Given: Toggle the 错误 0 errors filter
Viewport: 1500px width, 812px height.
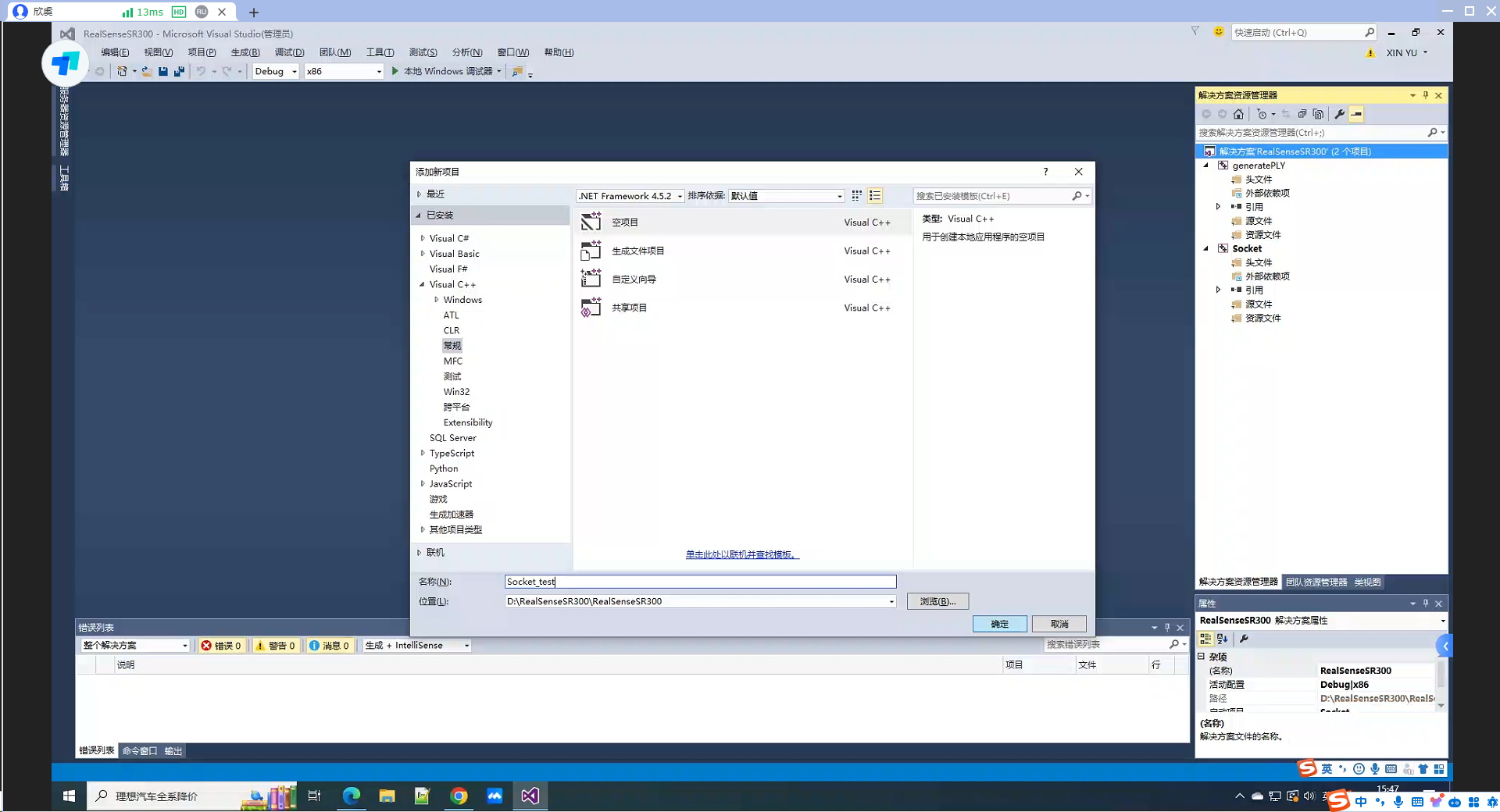Looking at the screenshot, I should pos(221,646).
